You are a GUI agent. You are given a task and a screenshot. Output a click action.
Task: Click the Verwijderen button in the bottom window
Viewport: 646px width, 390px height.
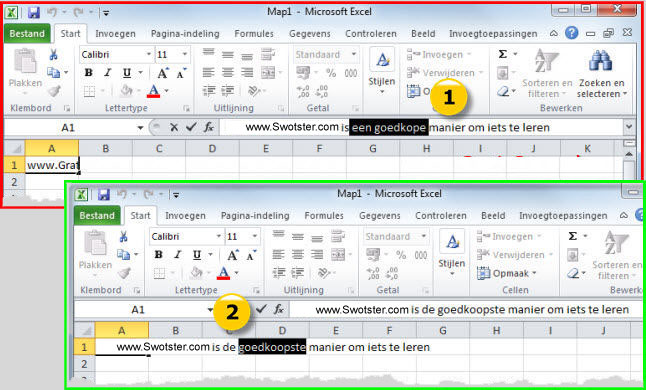coord(515,255)
